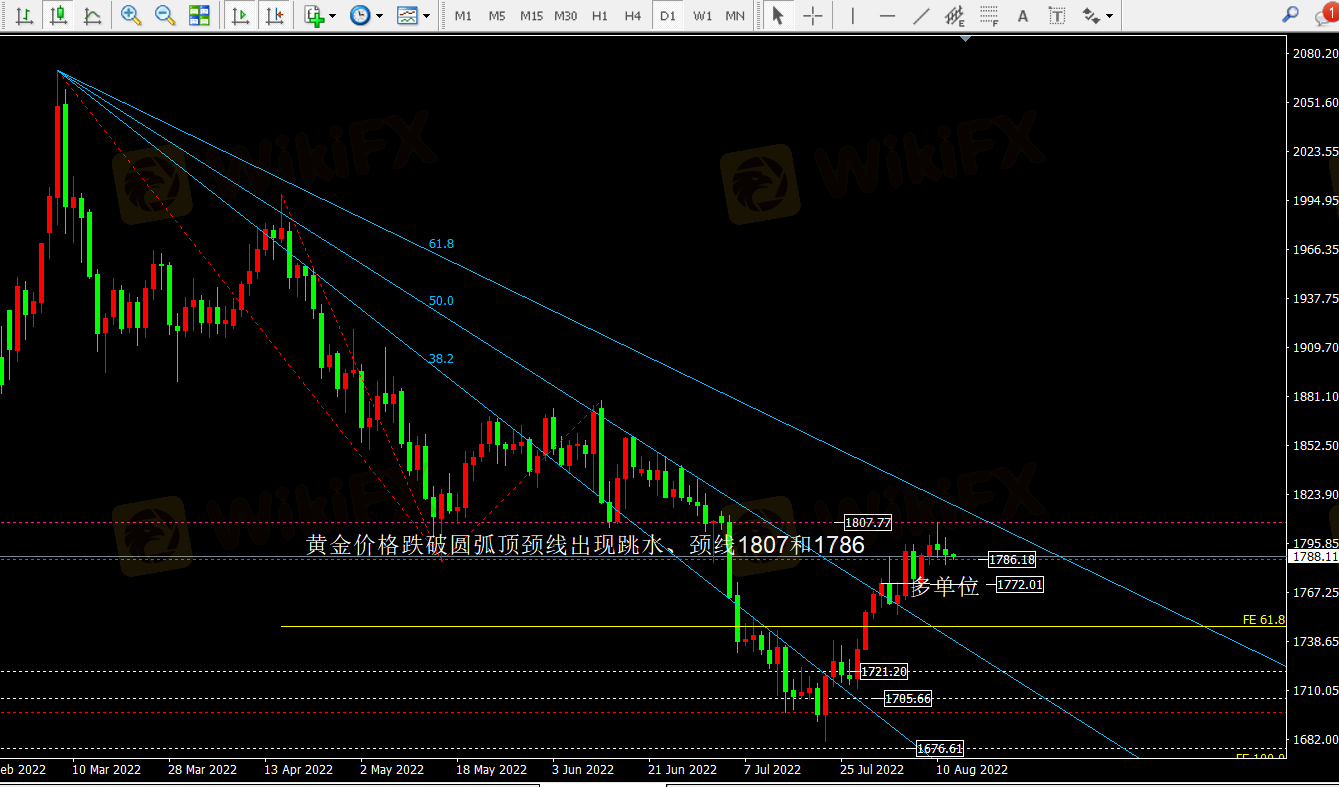The height and width of the screenshot is (787, 1339).
Task: Switch to the W1 timeframe
Action: point(702,16)
